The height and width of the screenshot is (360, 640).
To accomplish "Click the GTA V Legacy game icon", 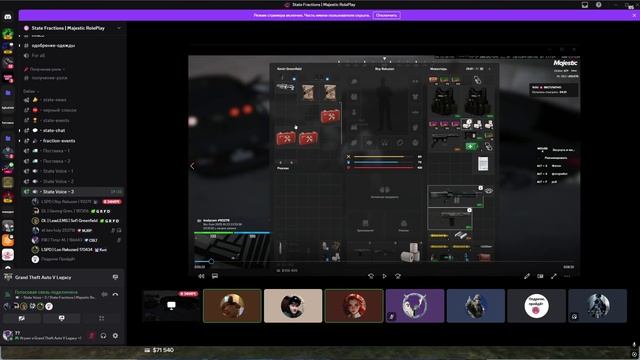I will 8,277.
